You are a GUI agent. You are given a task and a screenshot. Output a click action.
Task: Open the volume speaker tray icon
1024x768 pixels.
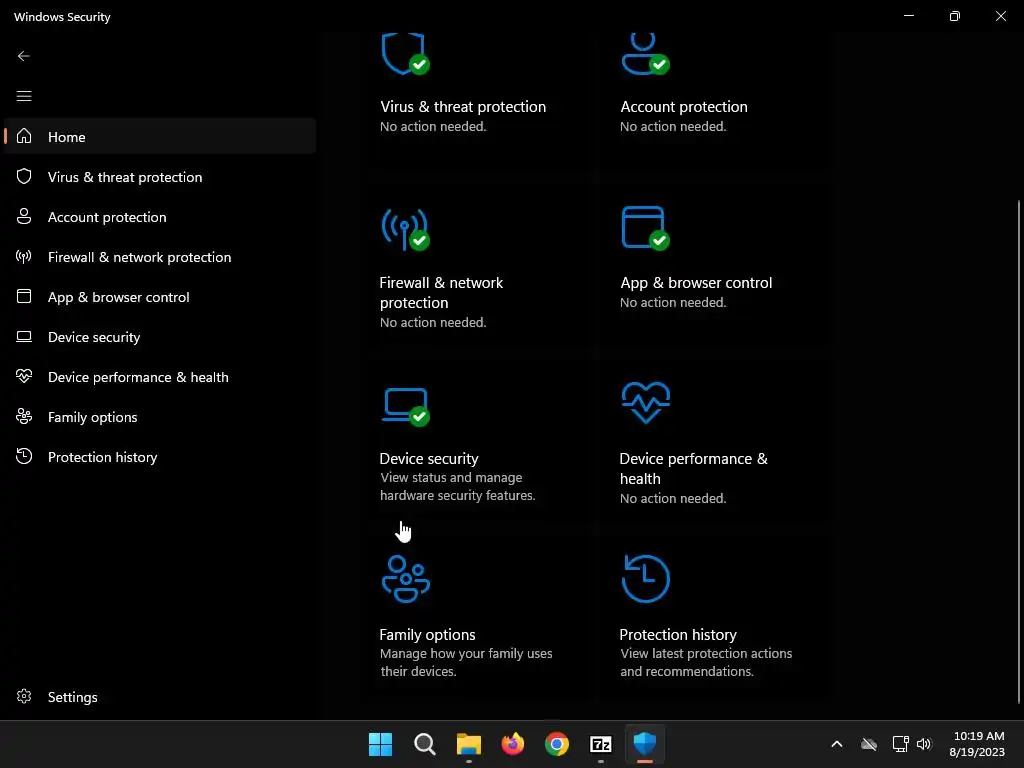(923, 744)
